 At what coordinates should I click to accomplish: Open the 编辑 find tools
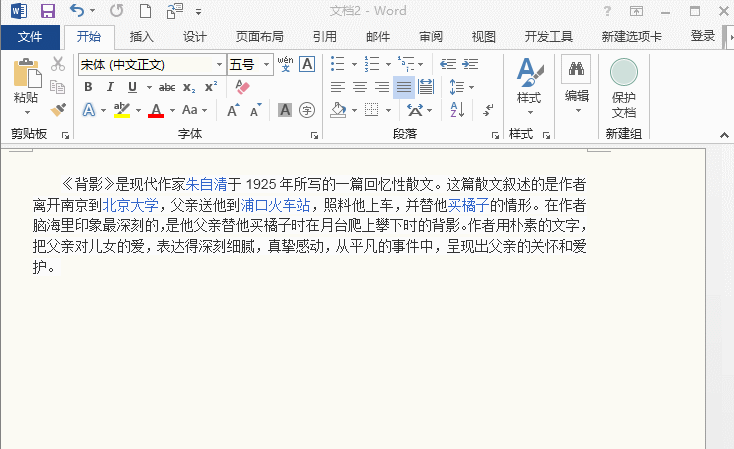pos(576,84)
